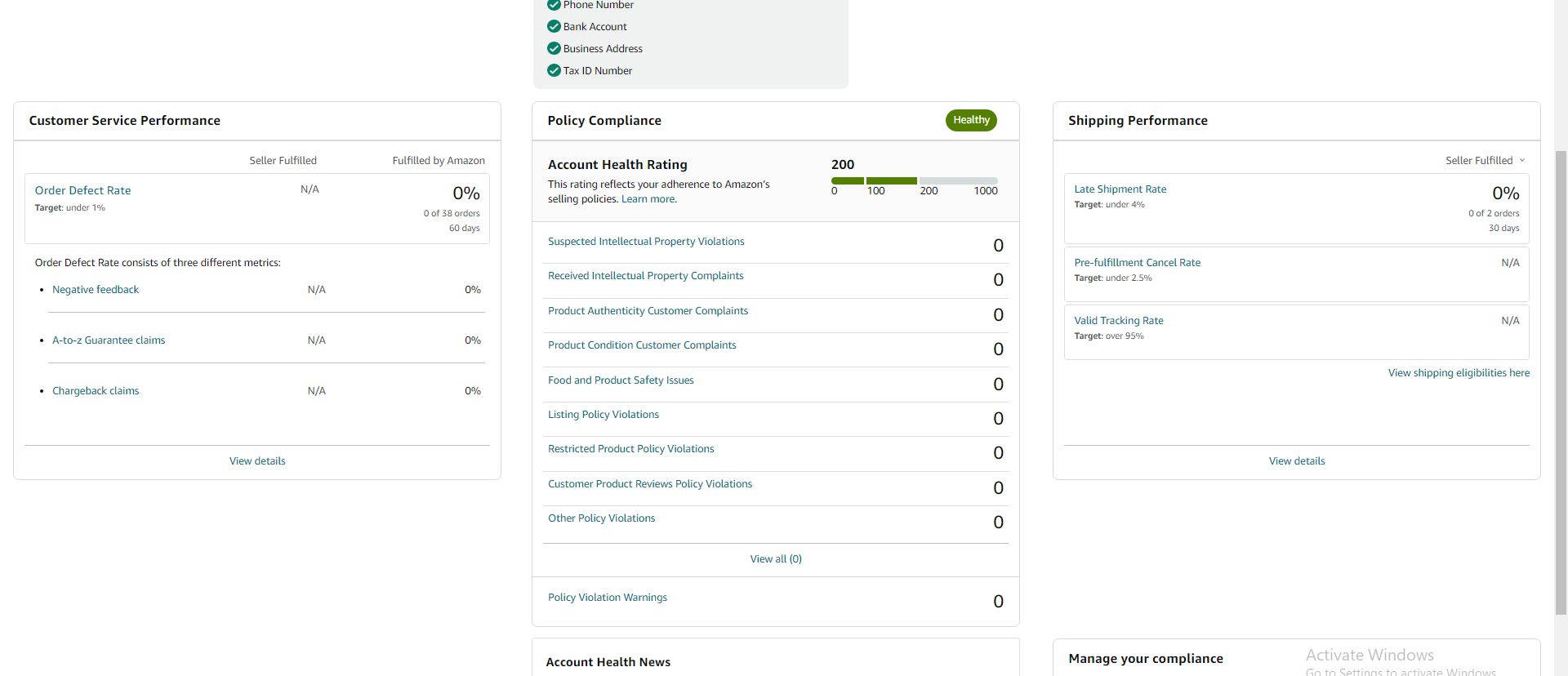1568x676 pixels.
Task: Open Product Condition Customer Complaints
Action: click(x=642, y=345)
